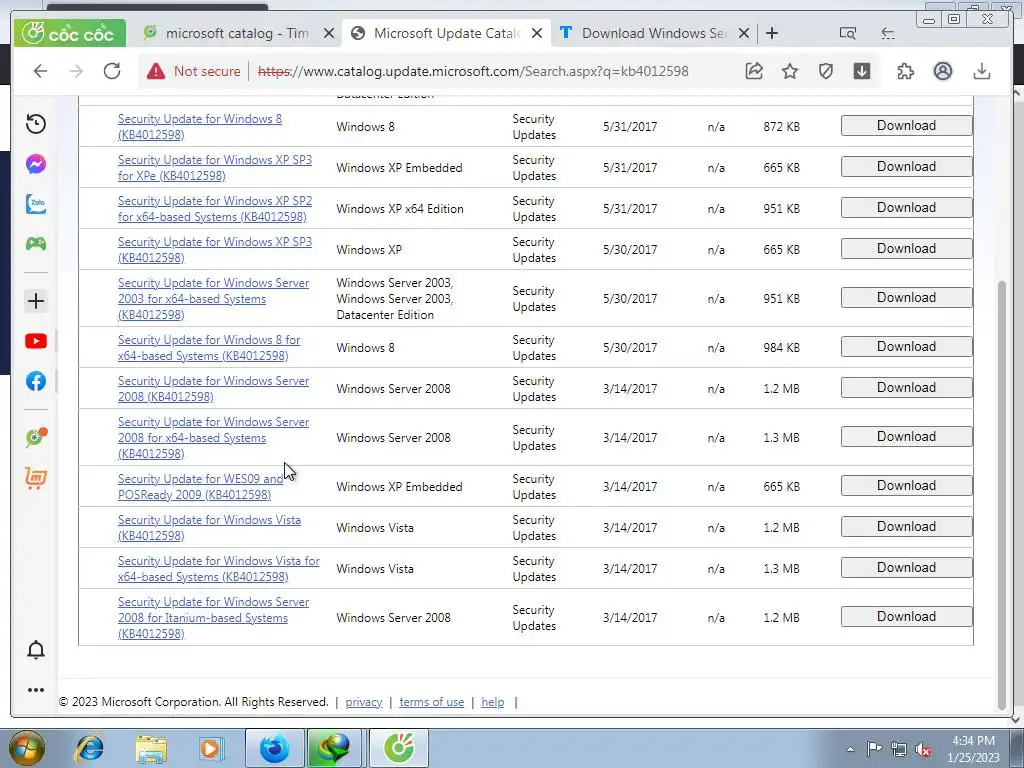Bookmark this page with the star icon

[790, 71]
